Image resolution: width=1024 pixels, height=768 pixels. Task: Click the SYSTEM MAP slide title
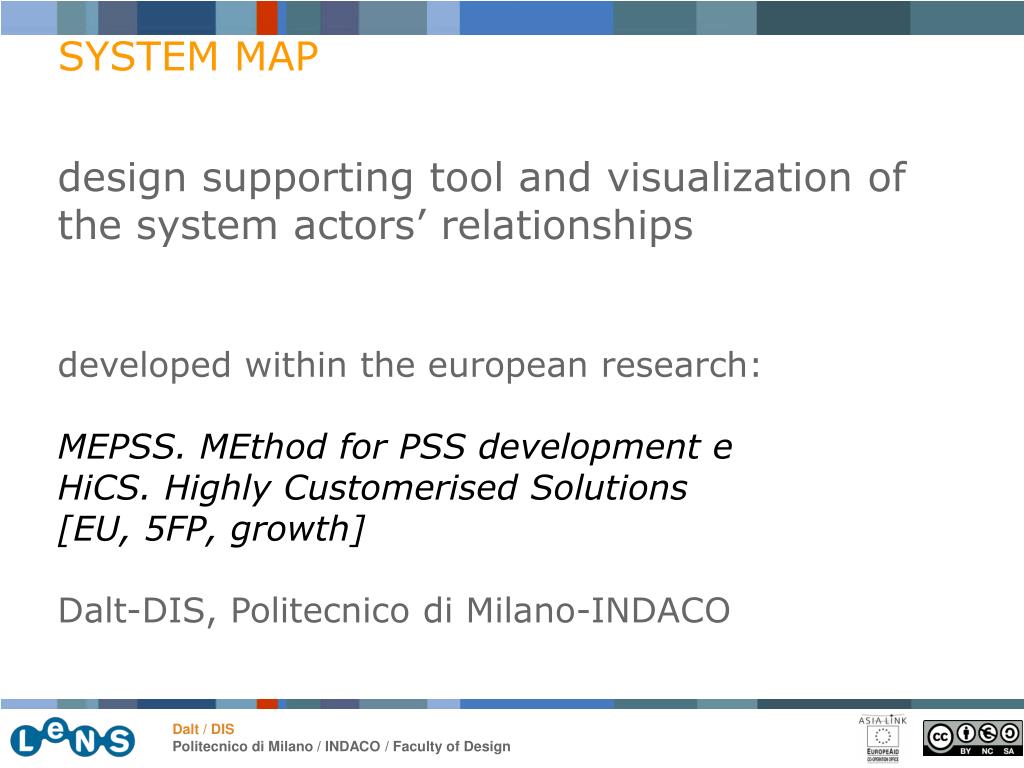[188, 56]
